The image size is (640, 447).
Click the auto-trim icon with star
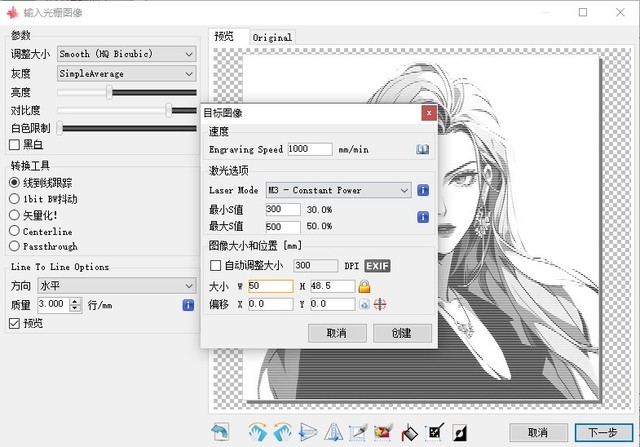383,432
